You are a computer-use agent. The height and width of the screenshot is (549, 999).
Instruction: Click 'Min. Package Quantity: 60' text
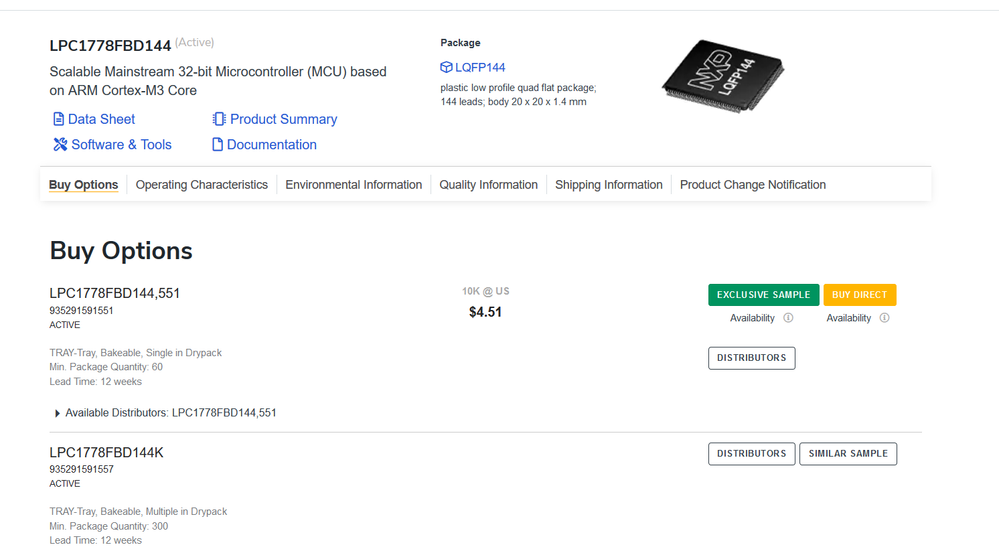tap(106, 367)
